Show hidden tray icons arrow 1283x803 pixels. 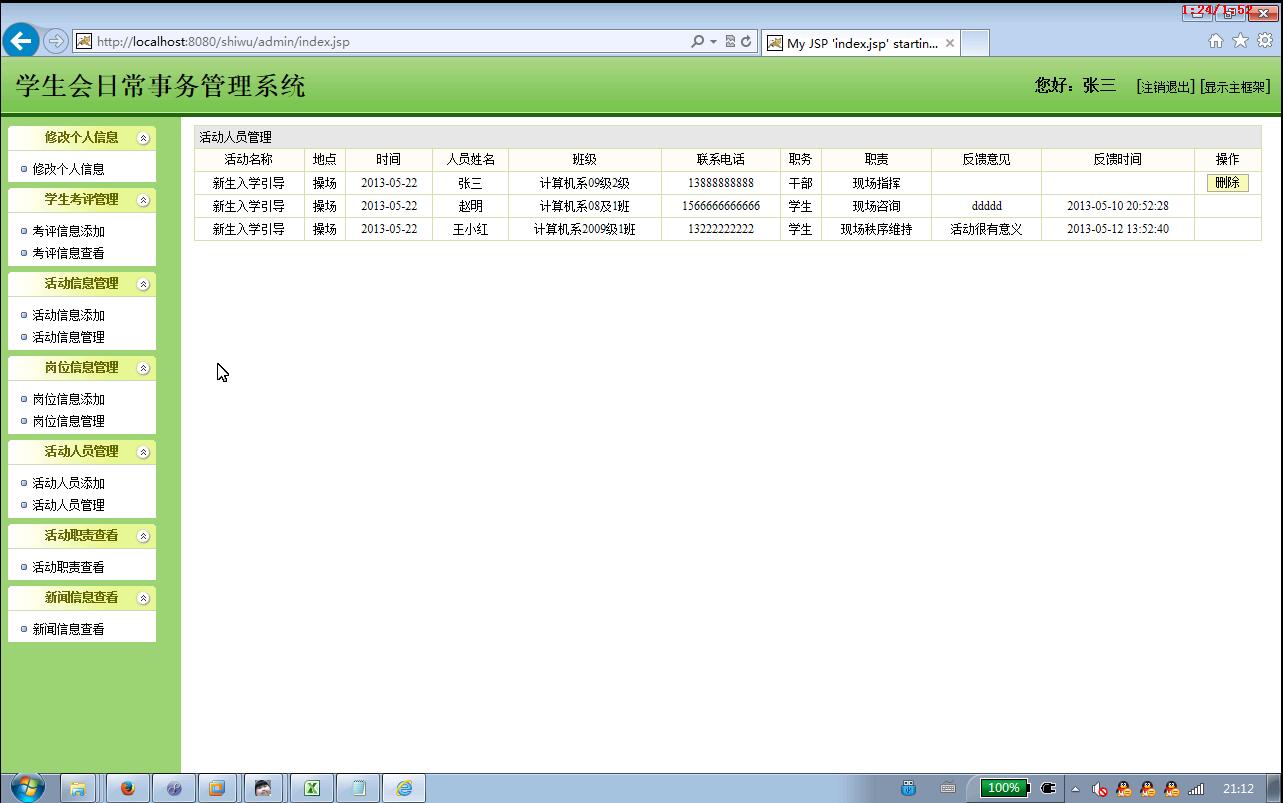pyautogui.click(x=1075, y=789)
